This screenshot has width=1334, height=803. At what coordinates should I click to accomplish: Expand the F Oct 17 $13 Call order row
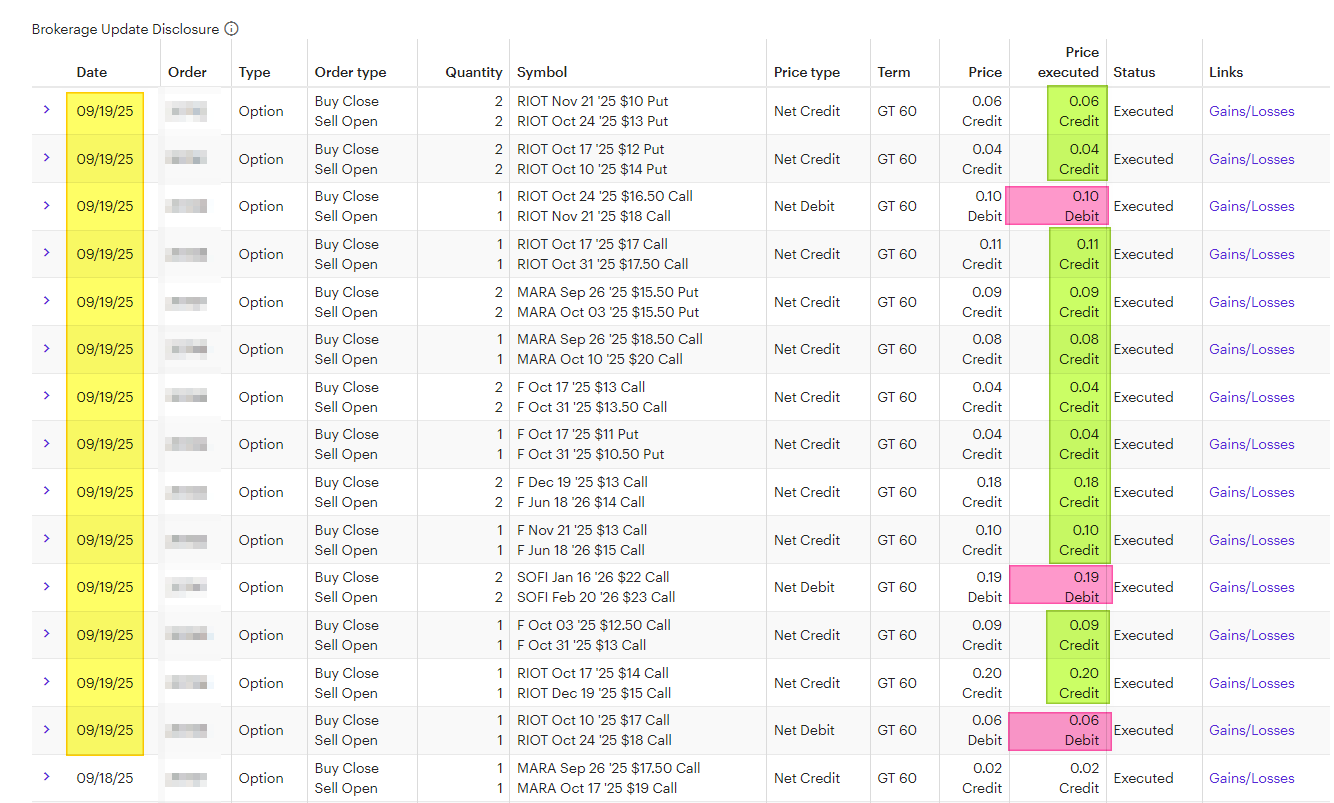pyautogui.click(x=47, y=396)
